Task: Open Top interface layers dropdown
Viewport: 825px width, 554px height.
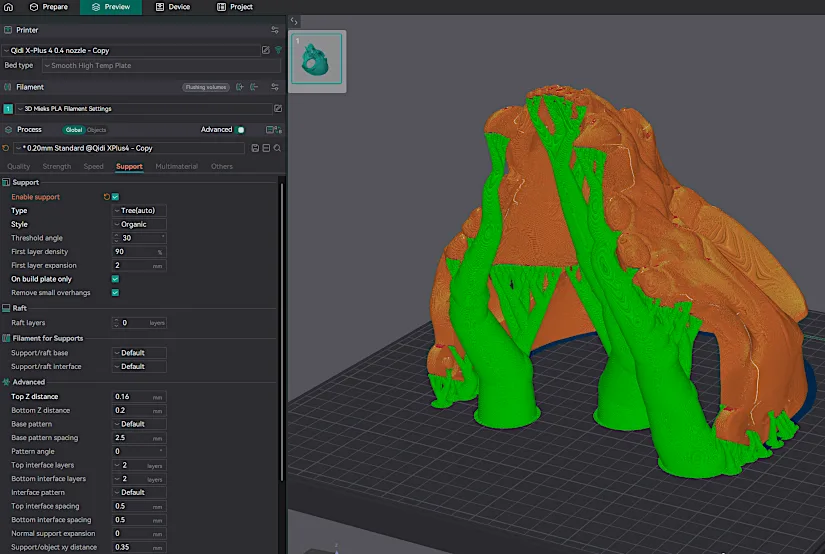Action: pos(139,465)
